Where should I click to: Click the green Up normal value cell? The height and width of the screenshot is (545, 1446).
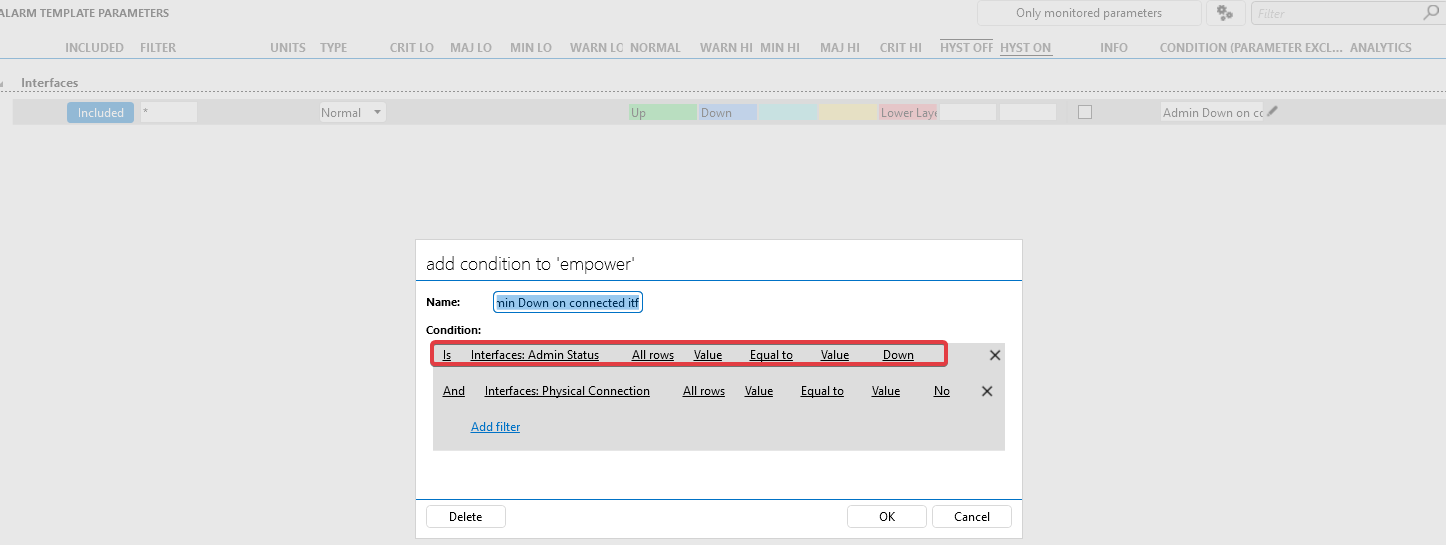662,113
